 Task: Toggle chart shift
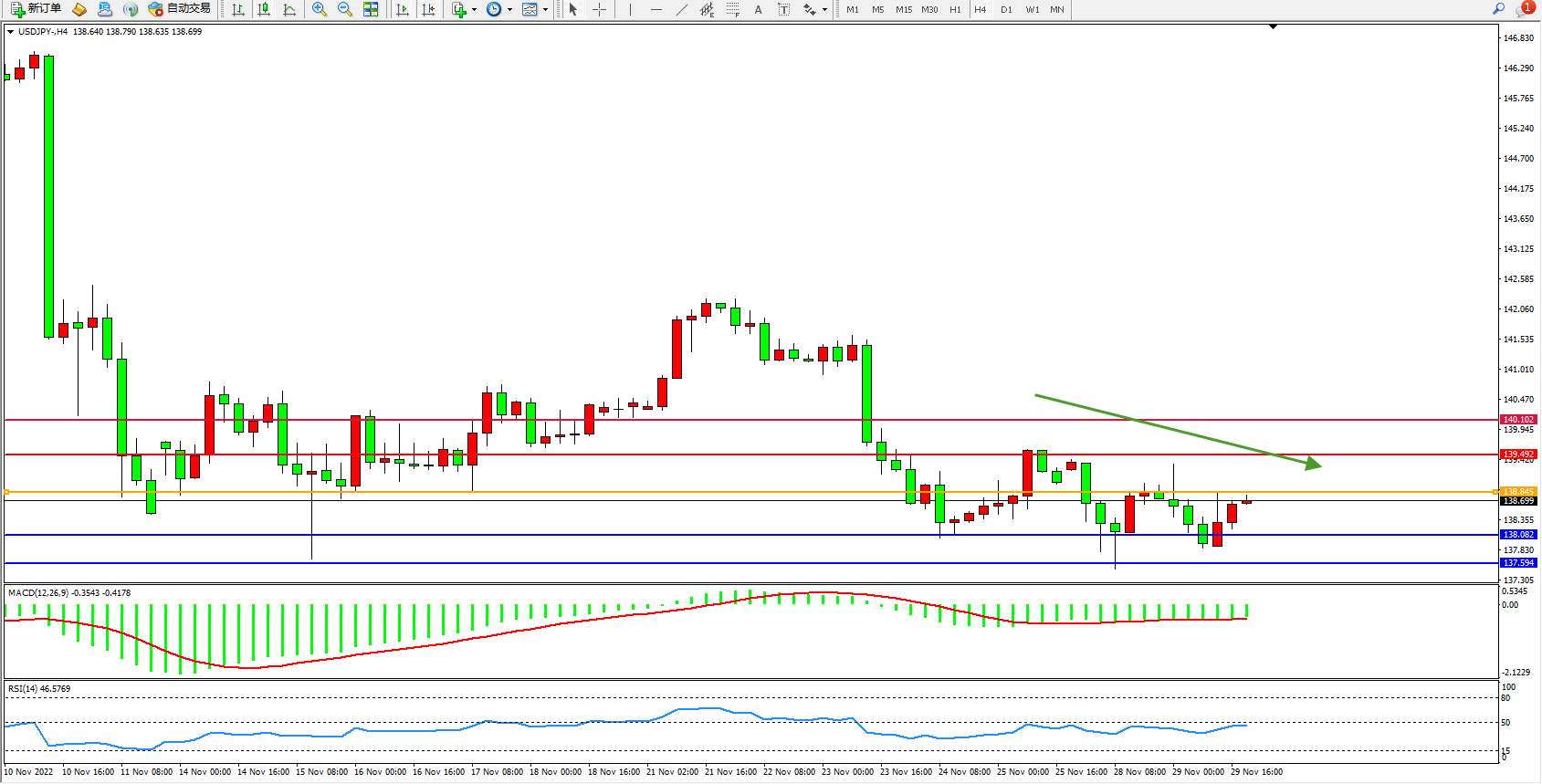click(x=427, y=9)
